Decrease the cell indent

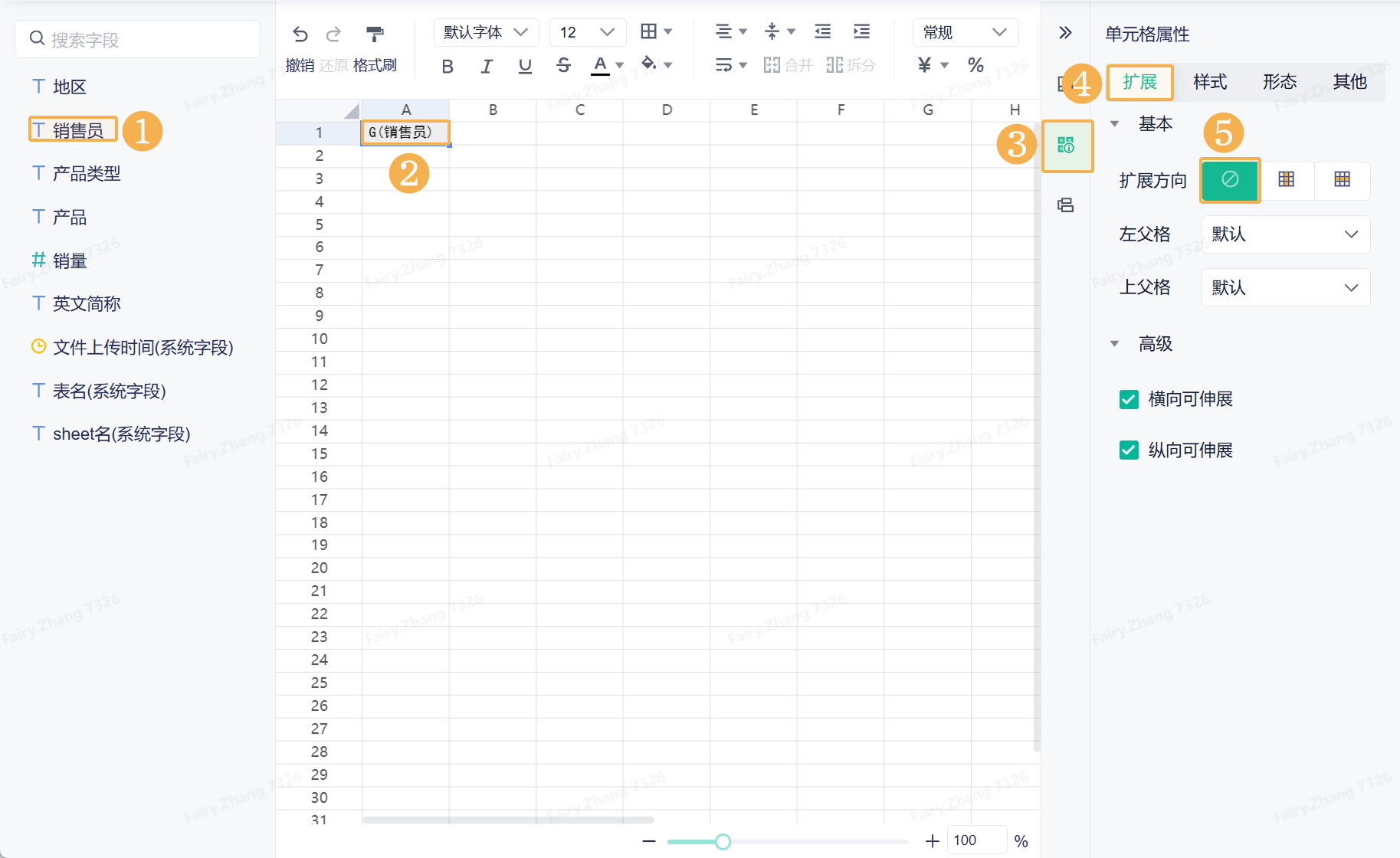coord(822,31)
